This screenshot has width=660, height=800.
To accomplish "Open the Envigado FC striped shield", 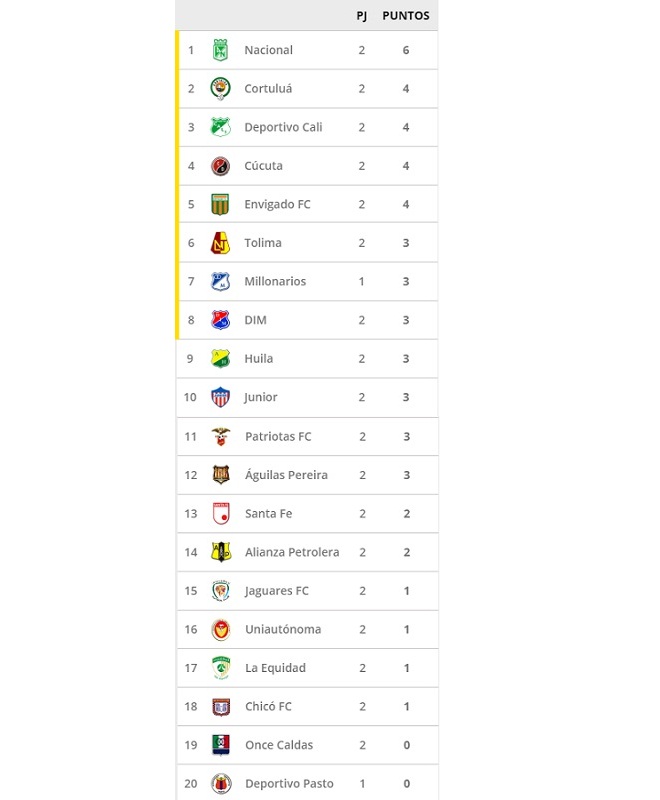I will click(x=220, y=204).
